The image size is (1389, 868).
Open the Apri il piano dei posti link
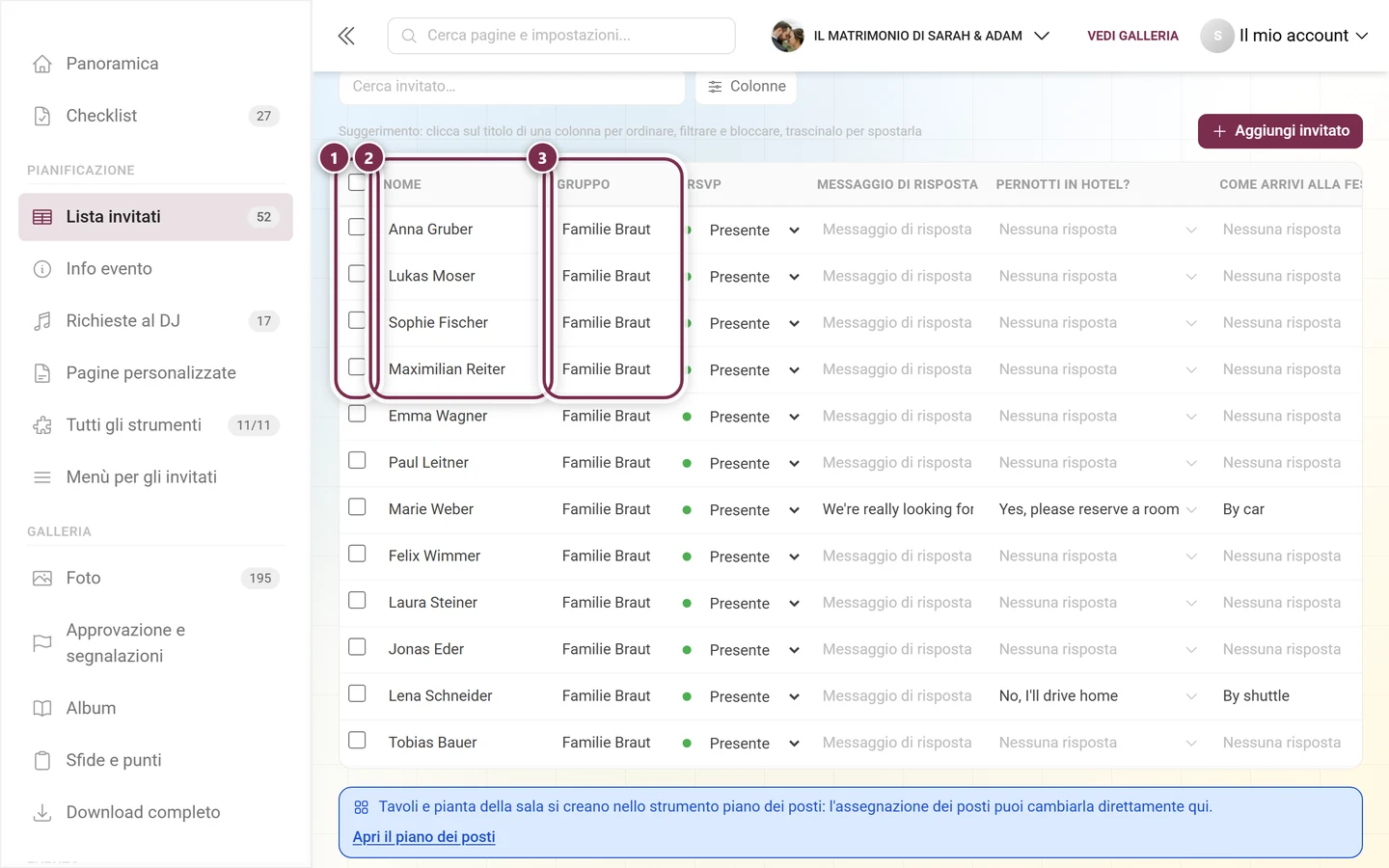point(423,837)
